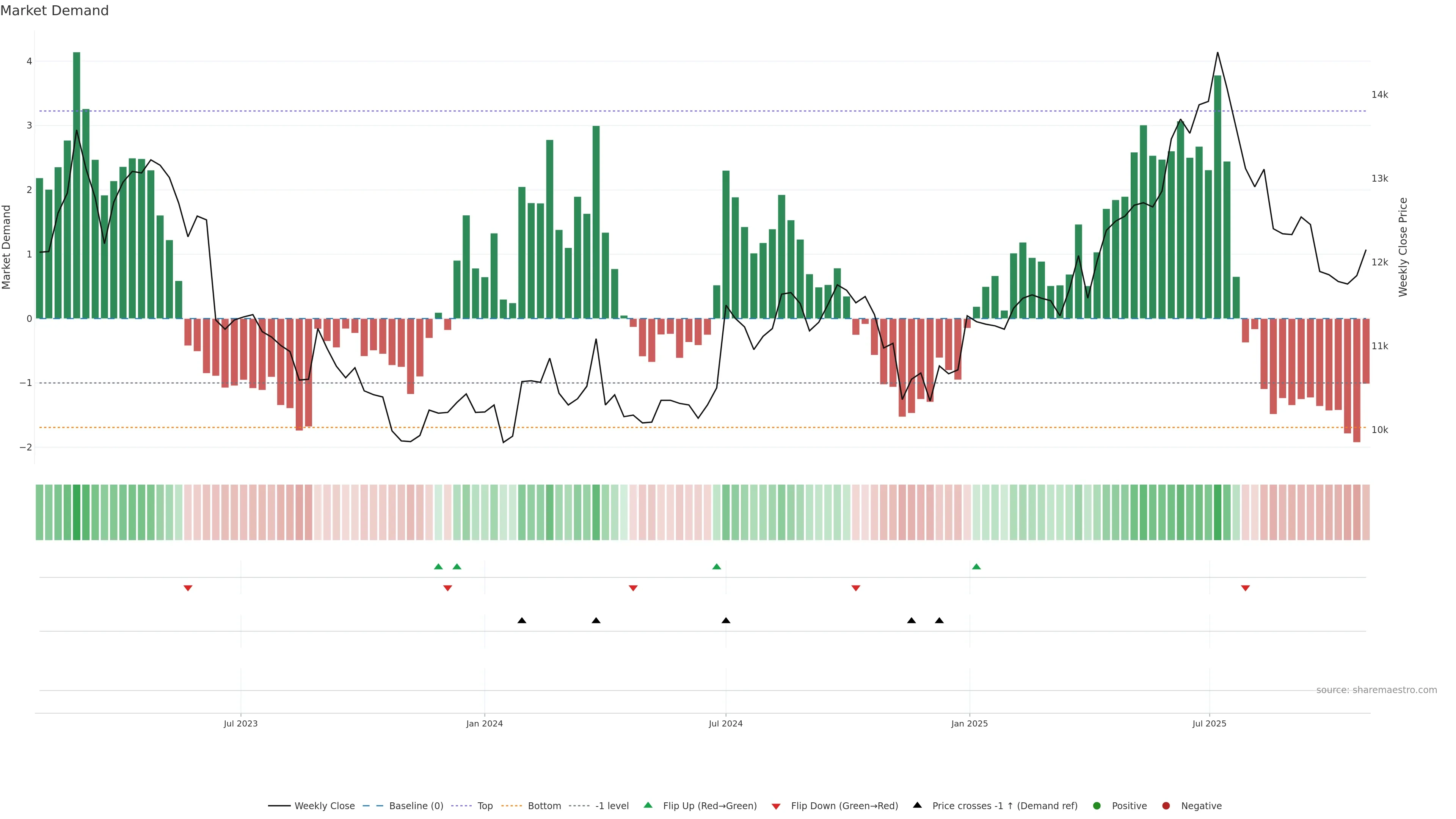This screenshot has width=1456, height=819.
Task: Click the flip-up green triangle nearest Jan 2025
Action: (x=976, y=566)
